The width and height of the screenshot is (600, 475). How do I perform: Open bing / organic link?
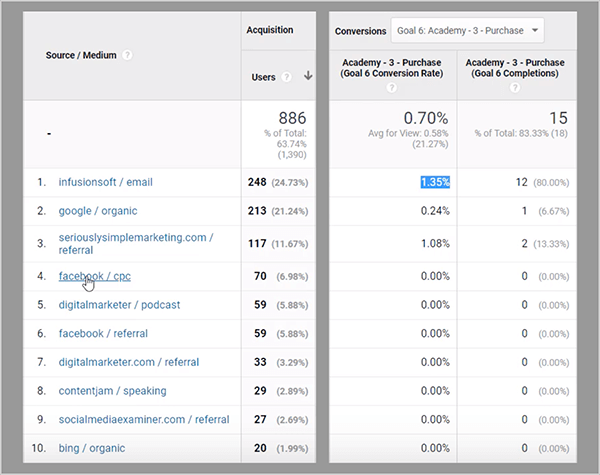point(91,448)
